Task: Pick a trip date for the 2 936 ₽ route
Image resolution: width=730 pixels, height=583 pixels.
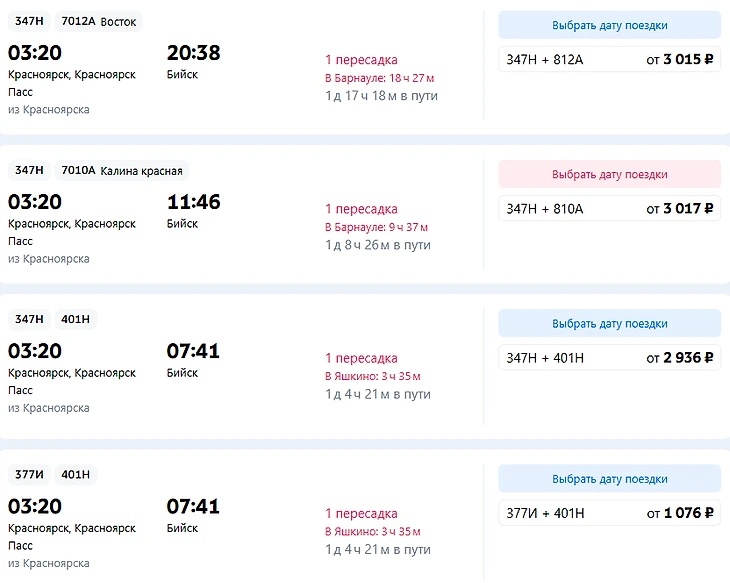Action: (609, 323)
